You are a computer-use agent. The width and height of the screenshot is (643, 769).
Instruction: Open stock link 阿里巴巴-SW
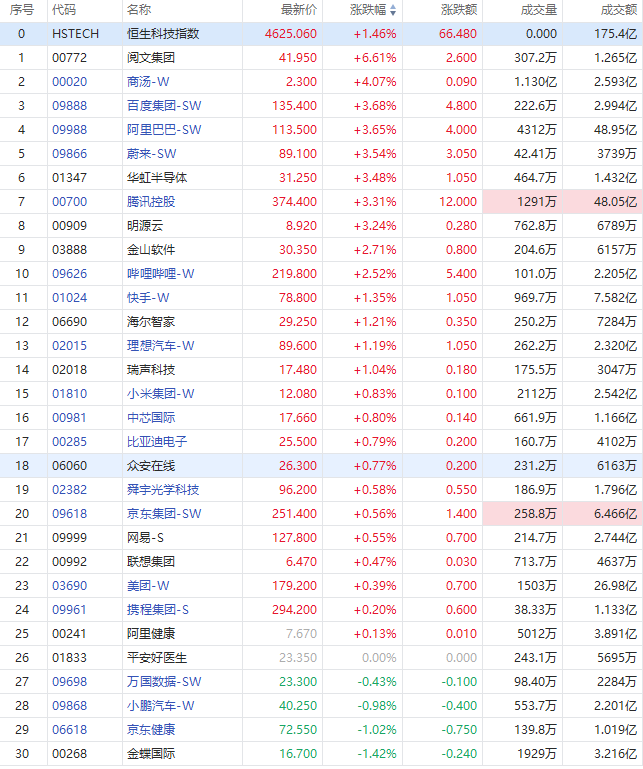coord(164,130)
